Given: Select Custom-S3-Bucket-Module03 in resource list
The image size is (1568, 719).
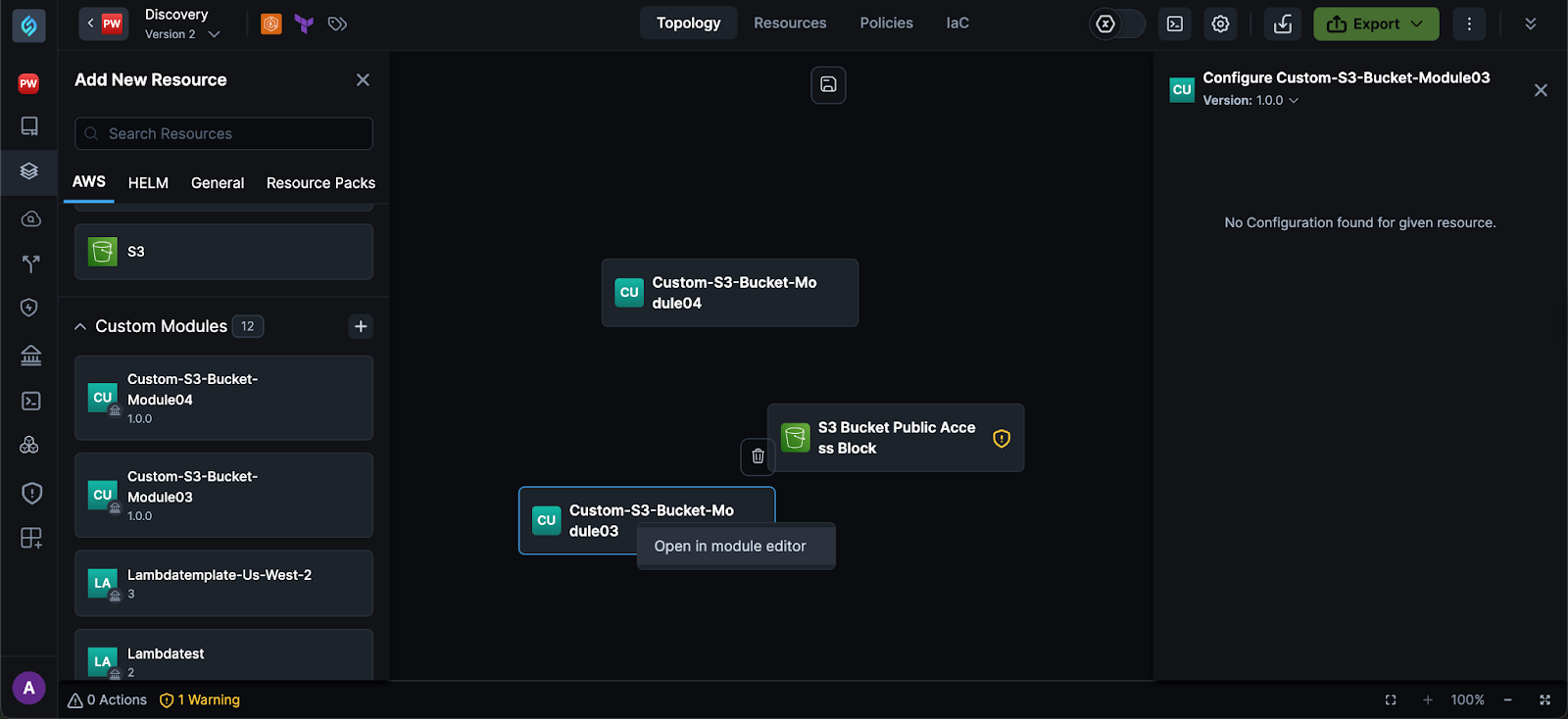Looking at the screenshot, I should pos(223,495).
